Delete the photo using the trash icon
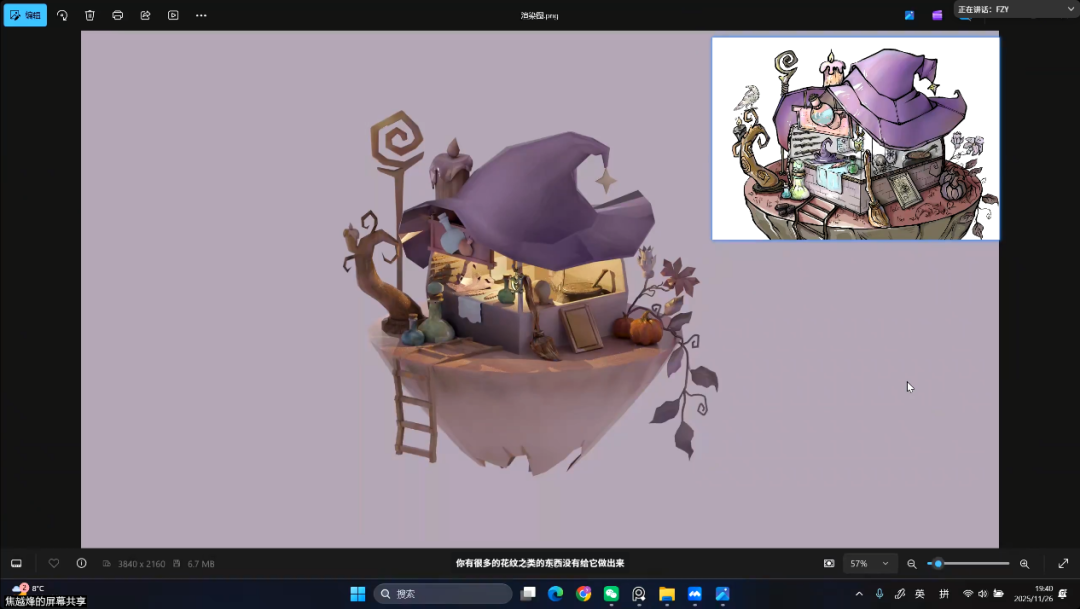Viewport: 1080px width, 609px height. (x=90, y=15)
